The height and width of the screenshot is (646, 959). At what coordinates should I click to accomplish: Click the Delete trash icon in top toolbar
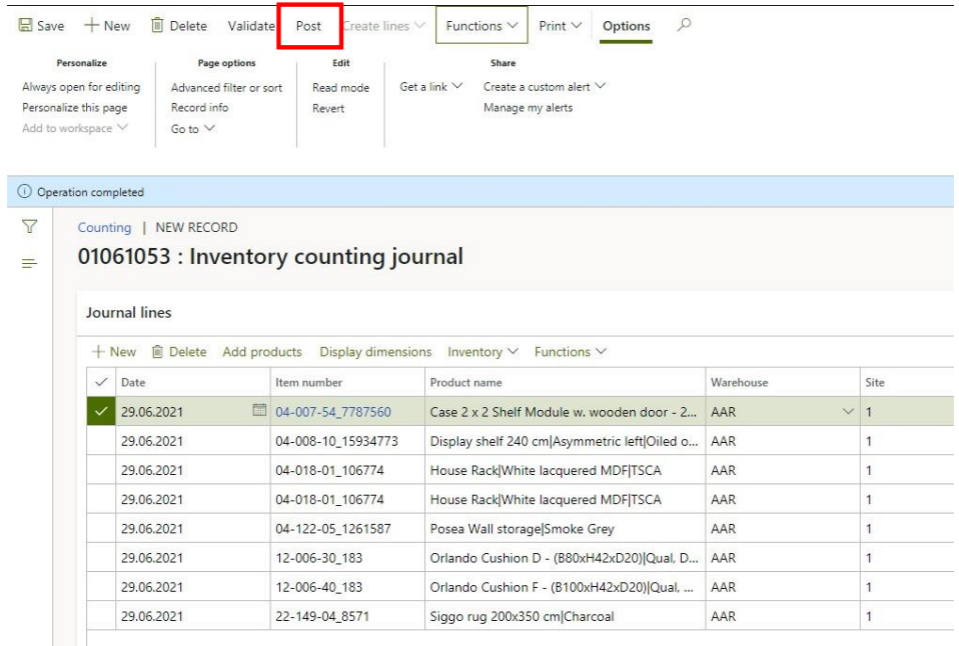click(x=157, y=26)
